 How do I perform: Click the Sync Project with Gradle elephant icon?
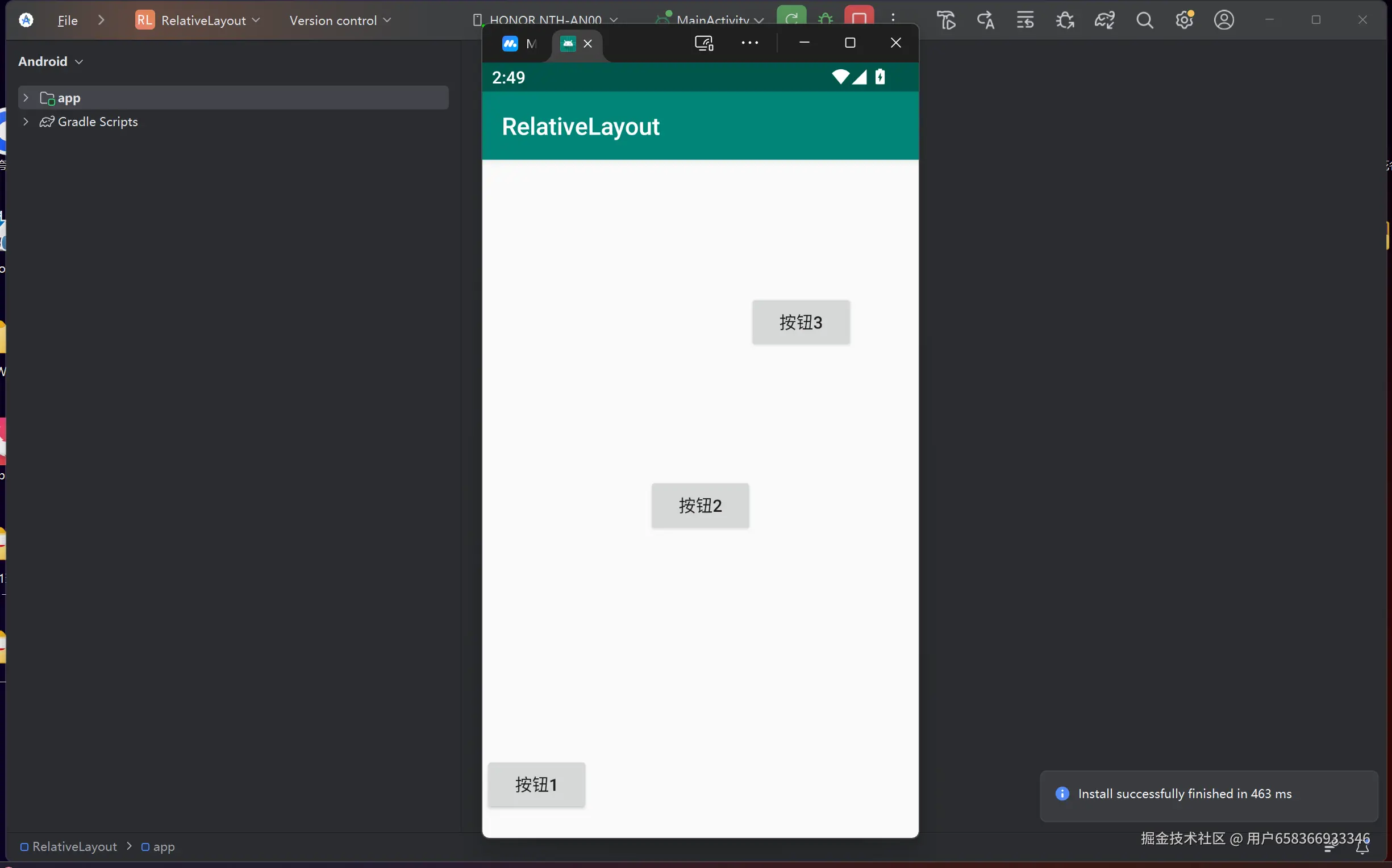1105,20
